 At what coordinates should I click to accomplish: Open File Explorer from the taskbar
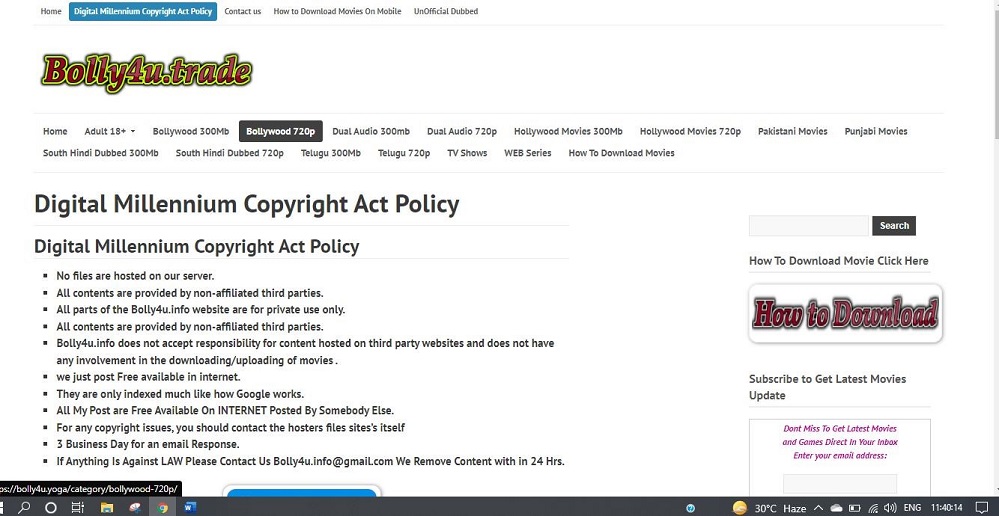point(106,508)
